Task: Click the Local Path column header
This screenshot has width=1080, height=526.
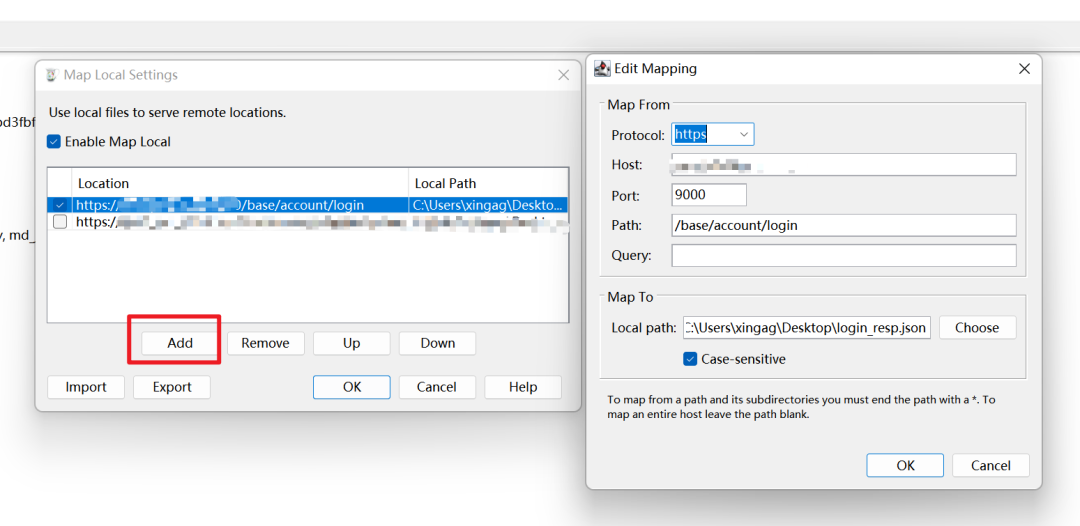Action: tap(488, 183)
